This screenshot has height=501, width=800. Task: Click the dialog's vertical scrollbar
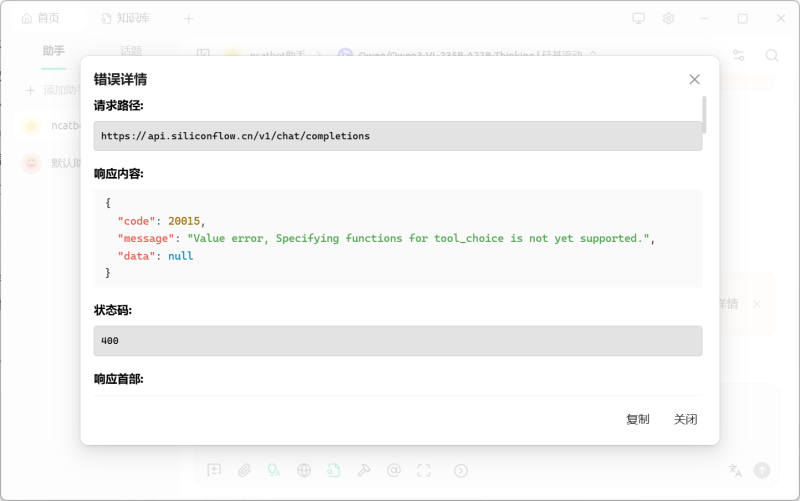705,115
